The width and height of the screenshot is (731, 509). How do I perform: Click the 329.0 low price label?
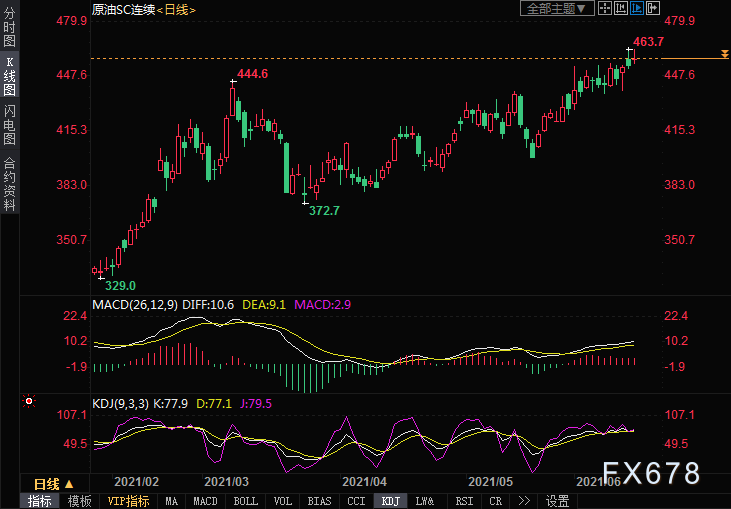120,286
